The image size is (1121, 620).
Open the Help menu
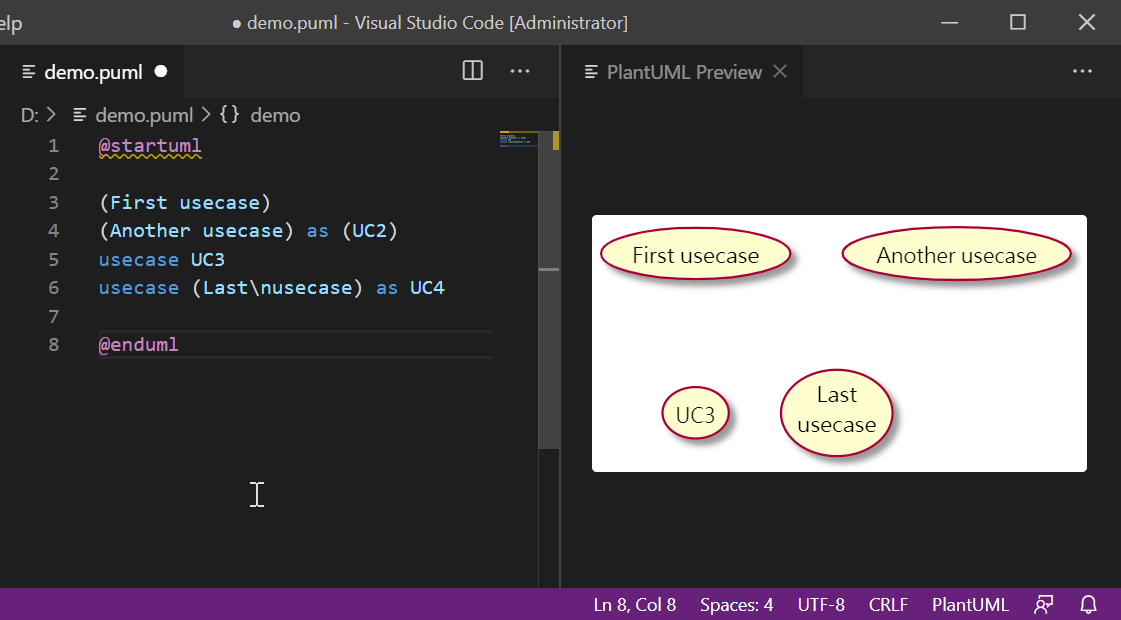(x=11, y=22)
